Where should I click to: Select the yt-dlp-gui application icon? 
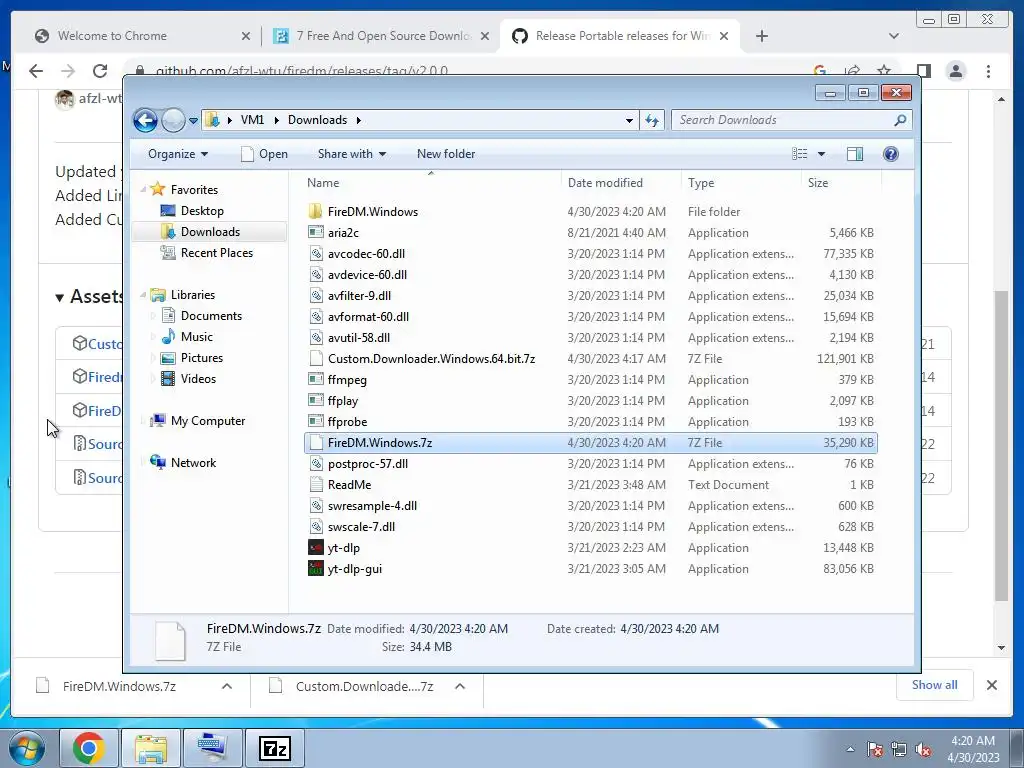click(x=315, y=568)
